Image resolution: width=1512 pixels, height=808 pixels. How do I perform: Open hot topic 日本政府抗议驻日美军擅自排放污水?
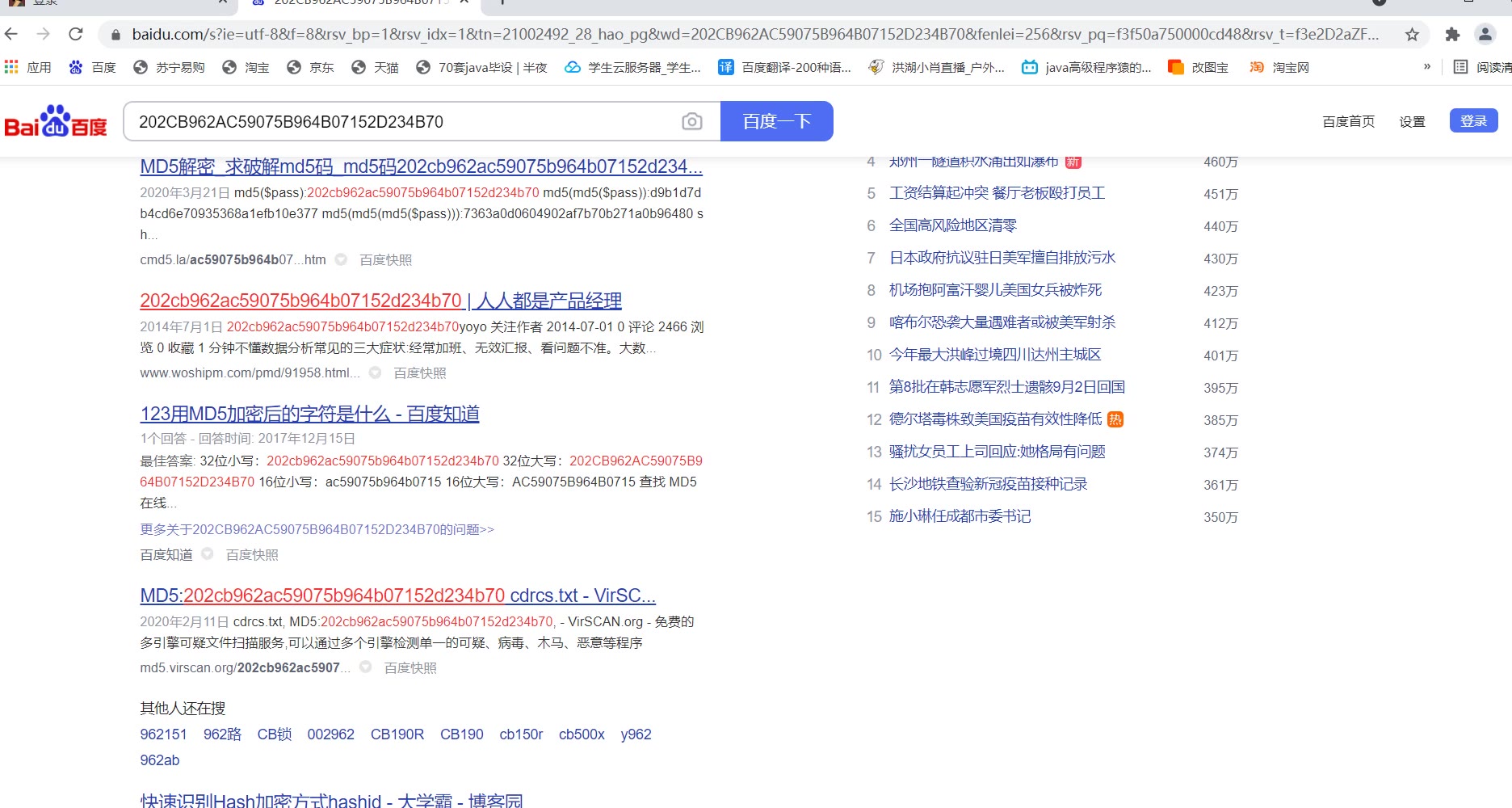pyautogui.click(x=1002, y=258)
